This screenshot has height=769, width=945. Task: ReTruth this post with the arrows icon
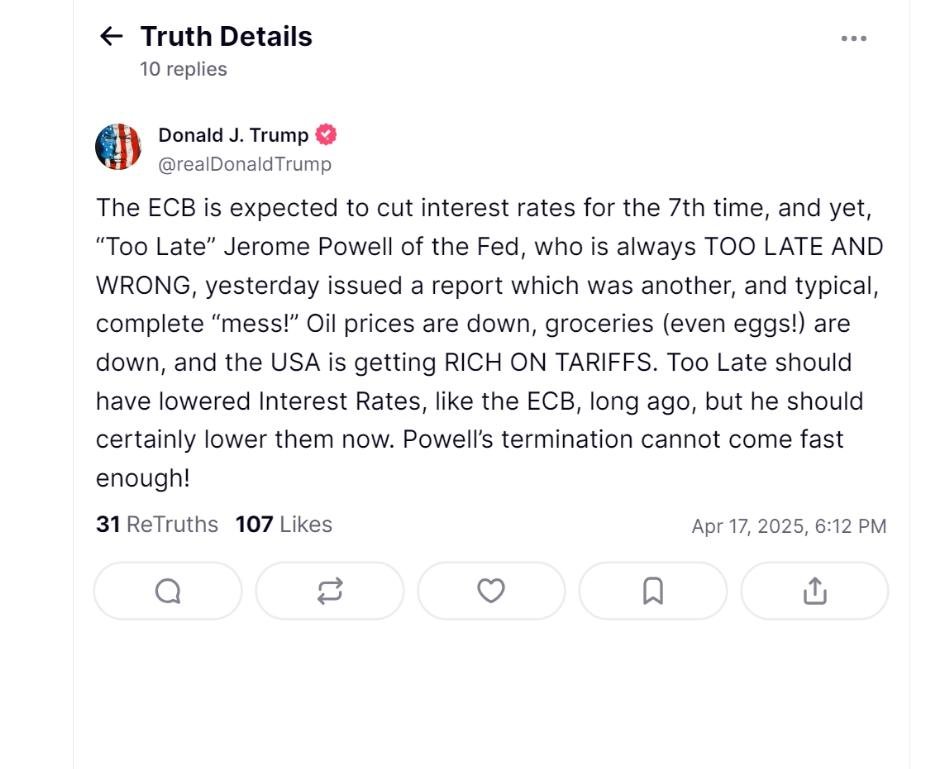[x=330, y=591]
